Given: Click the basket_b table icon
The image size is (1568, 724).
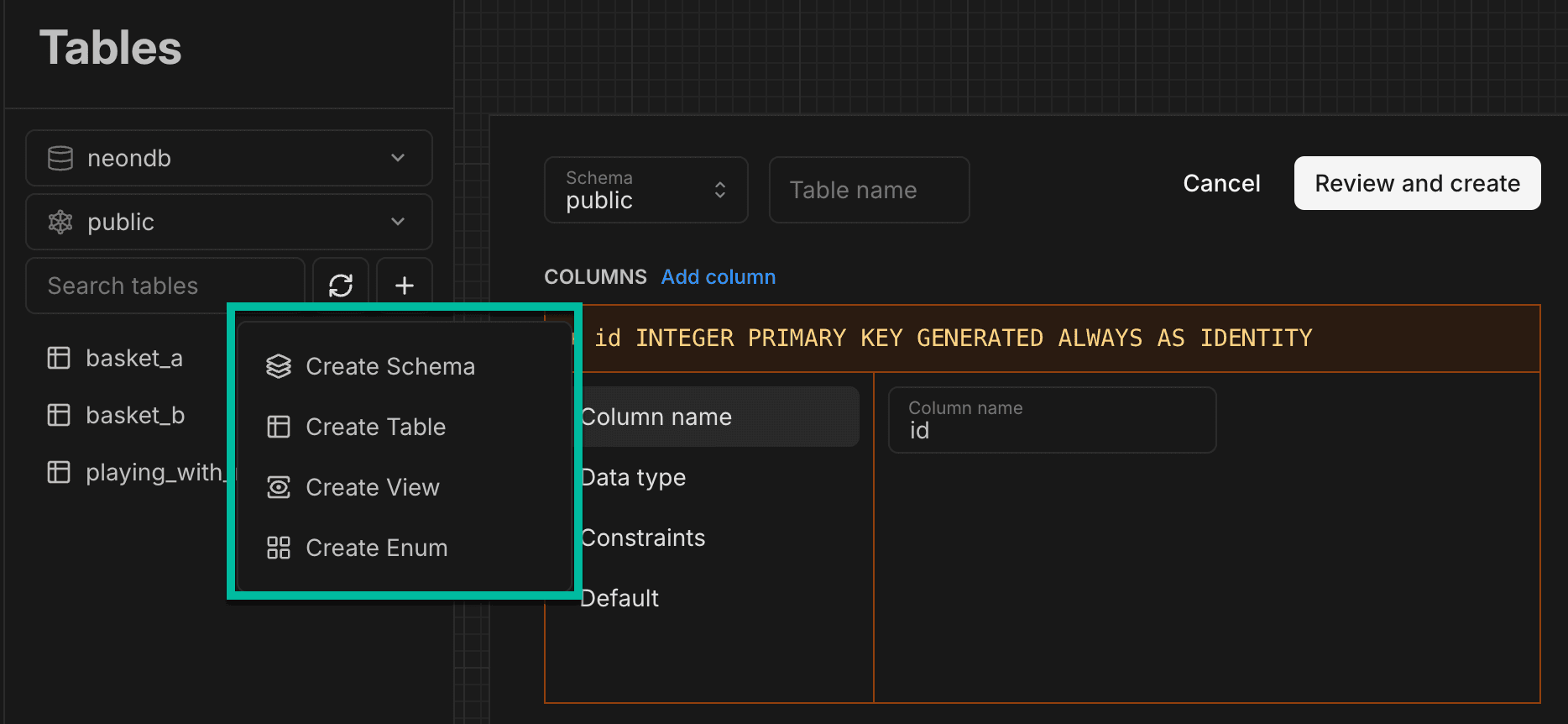Looking at the screenshot, I should [59, 415].
